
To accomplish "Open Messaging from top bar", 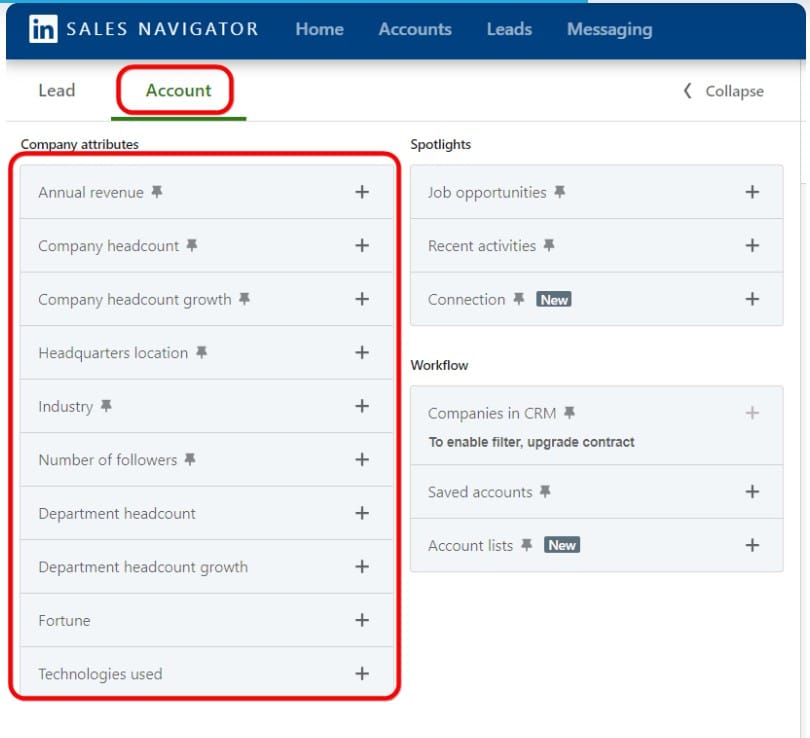I will click(610, 29).
